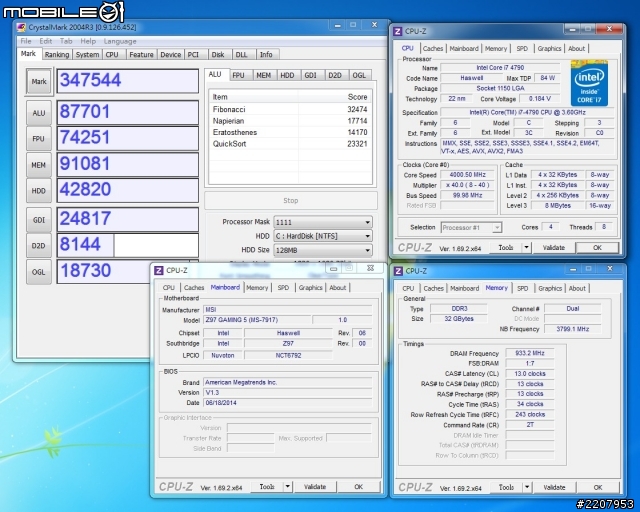
Task: Open the Info tab in CrystalMark
Action: [266, 55]
